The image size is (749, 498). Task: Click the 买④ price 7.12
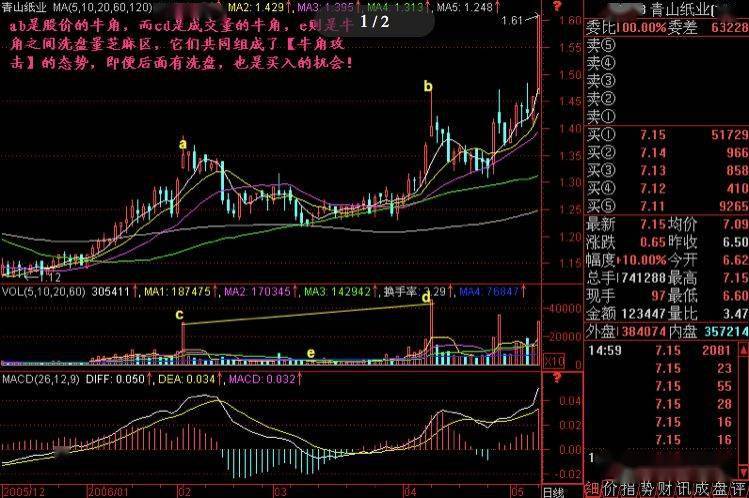[x=653, y=189]
